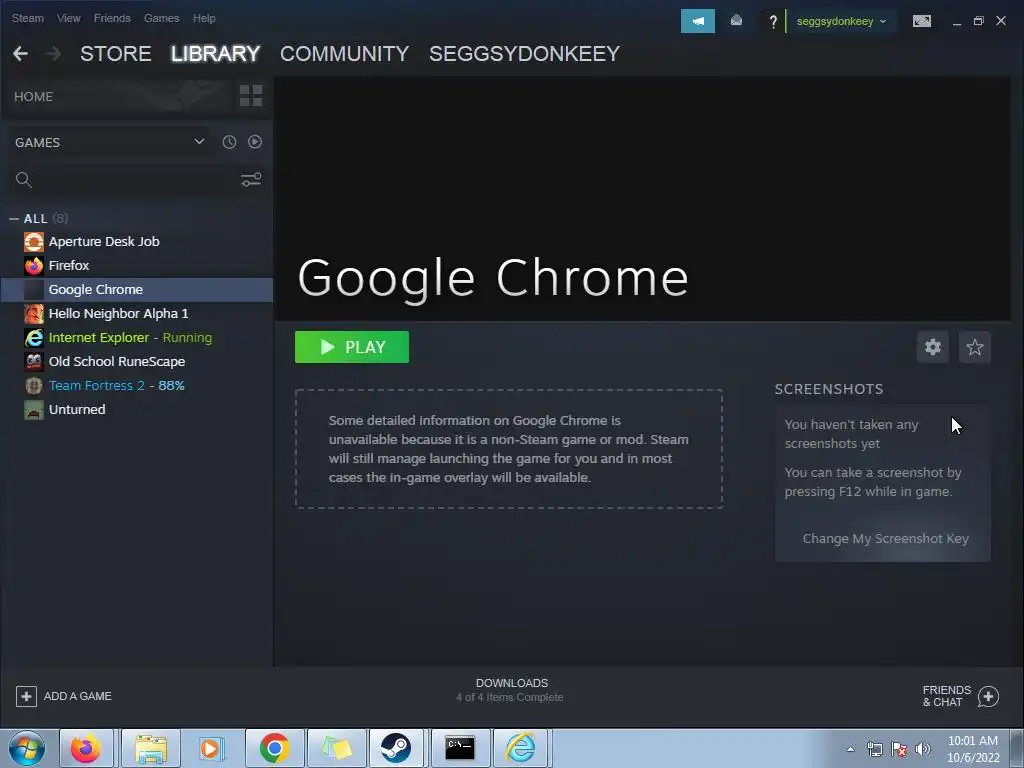Switch to Big Picture mode icon
Screen dimensions: 1024x768
[x=921, y=22]
